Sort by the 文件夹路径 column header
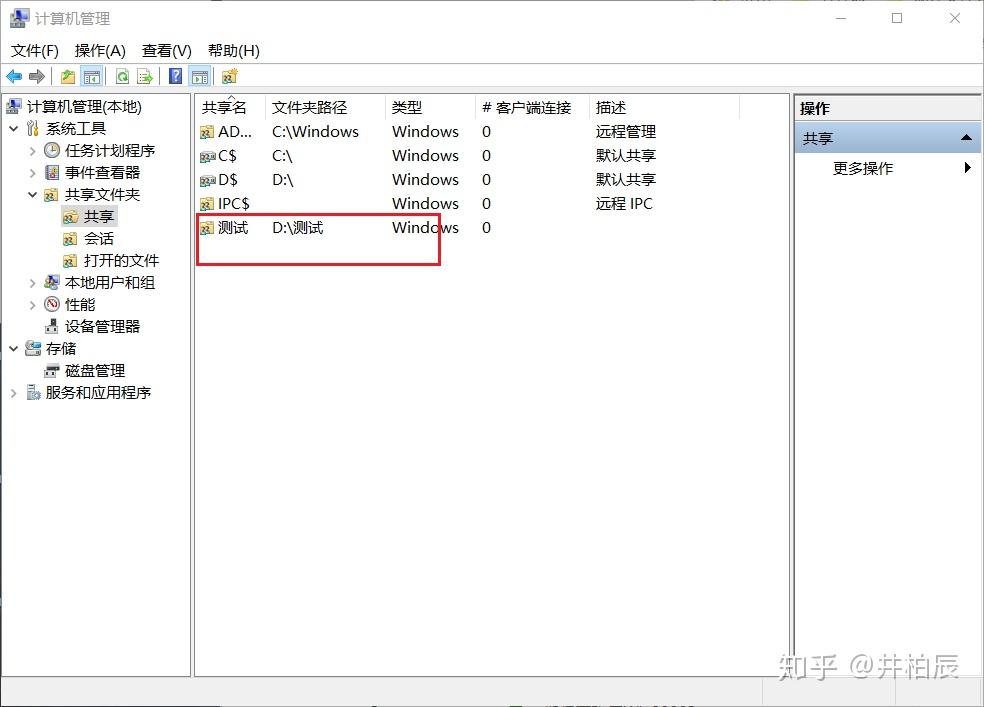This screenshot has width=984, height=707. tap(326, 107)
